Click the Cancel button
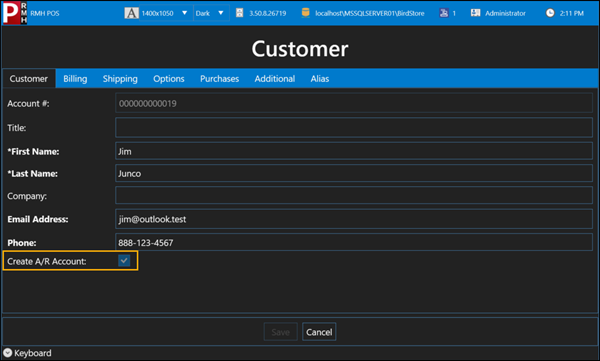 tap(319, 332)
